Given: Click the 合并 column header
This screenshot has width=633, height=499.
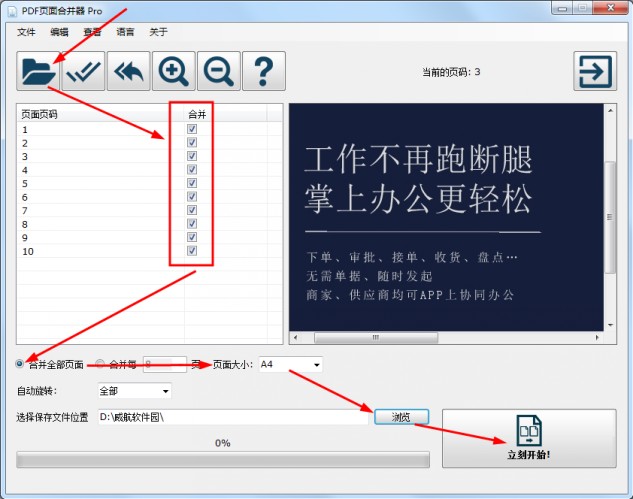Looking at the screenshot, I should [x=226, y=114].
